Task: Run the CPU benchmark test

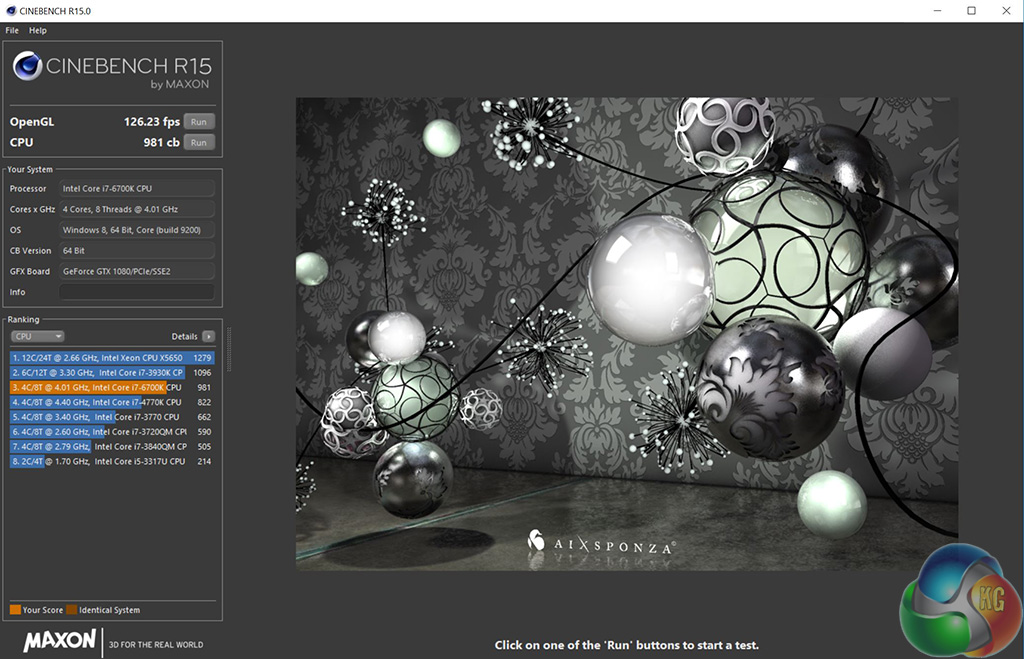Action: coord(198,143)
